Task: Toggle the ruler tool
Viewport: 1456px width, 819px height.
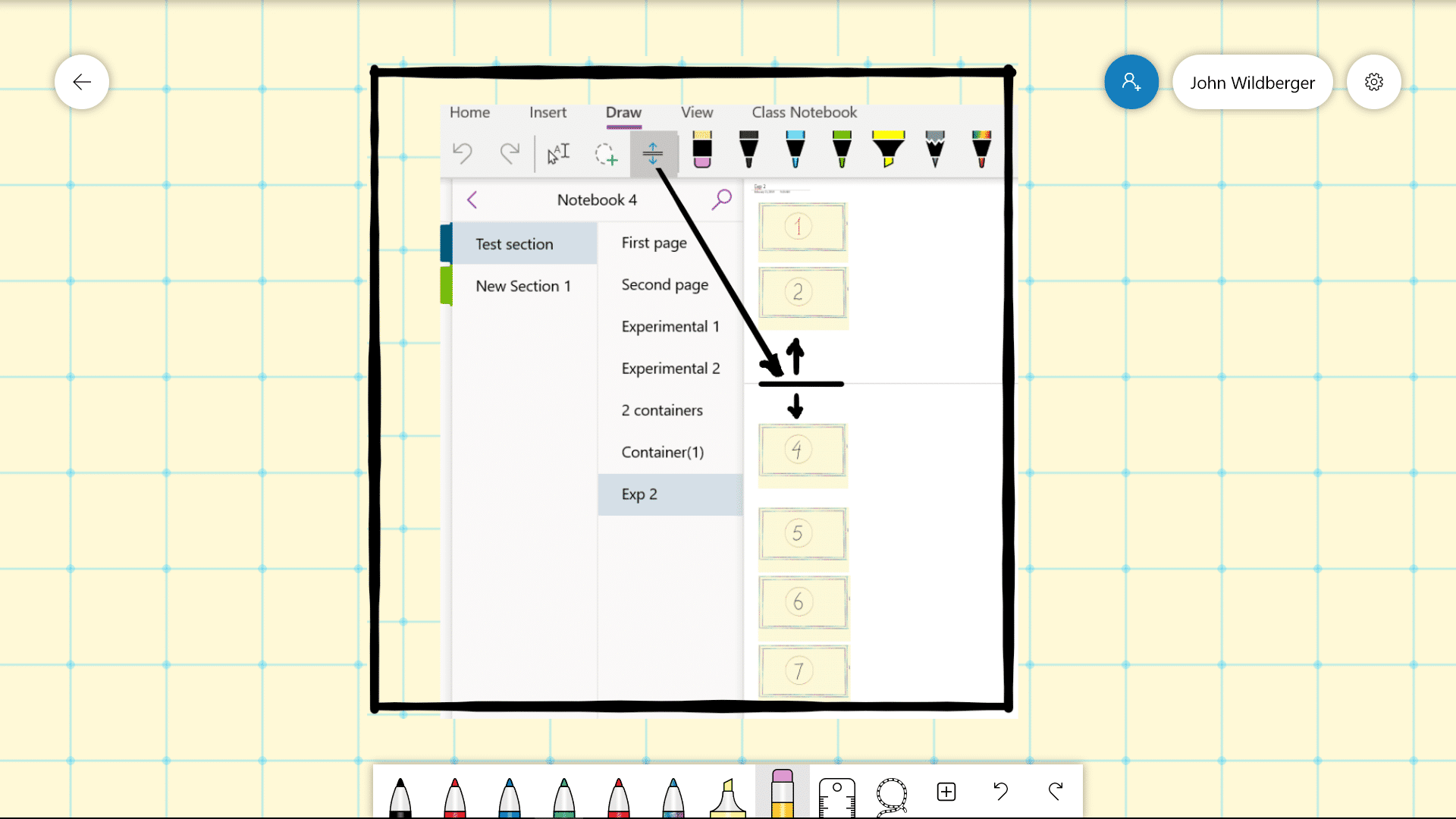Action: 837,796
